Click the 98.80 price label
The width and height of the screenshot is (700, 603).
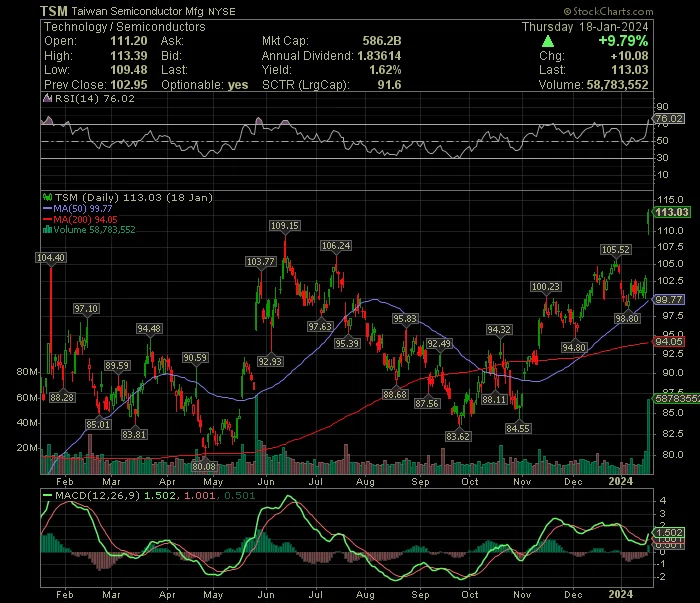tap(627, 318)
